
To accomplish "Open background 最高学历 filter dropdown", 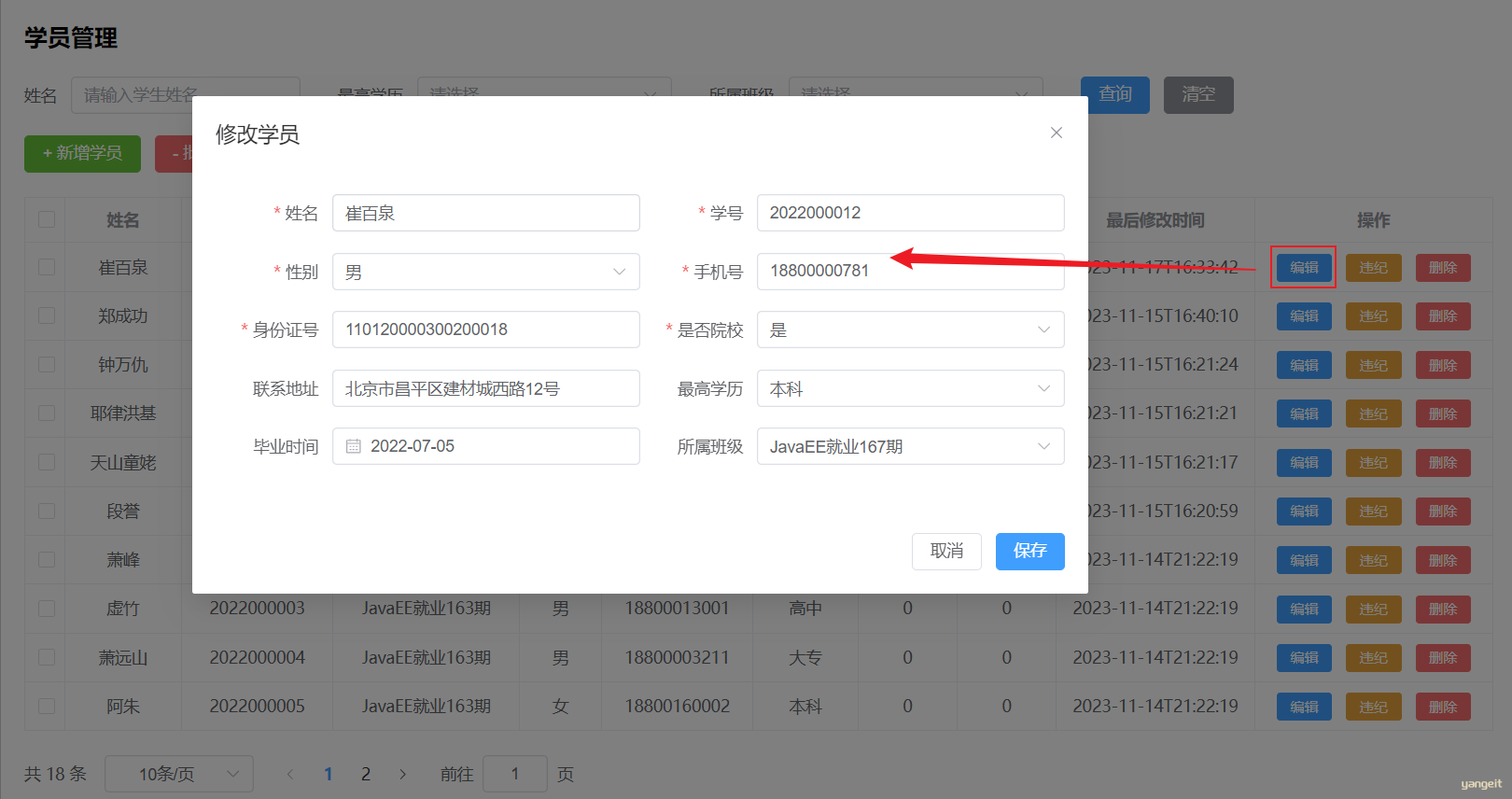I will tap(544, 94).
